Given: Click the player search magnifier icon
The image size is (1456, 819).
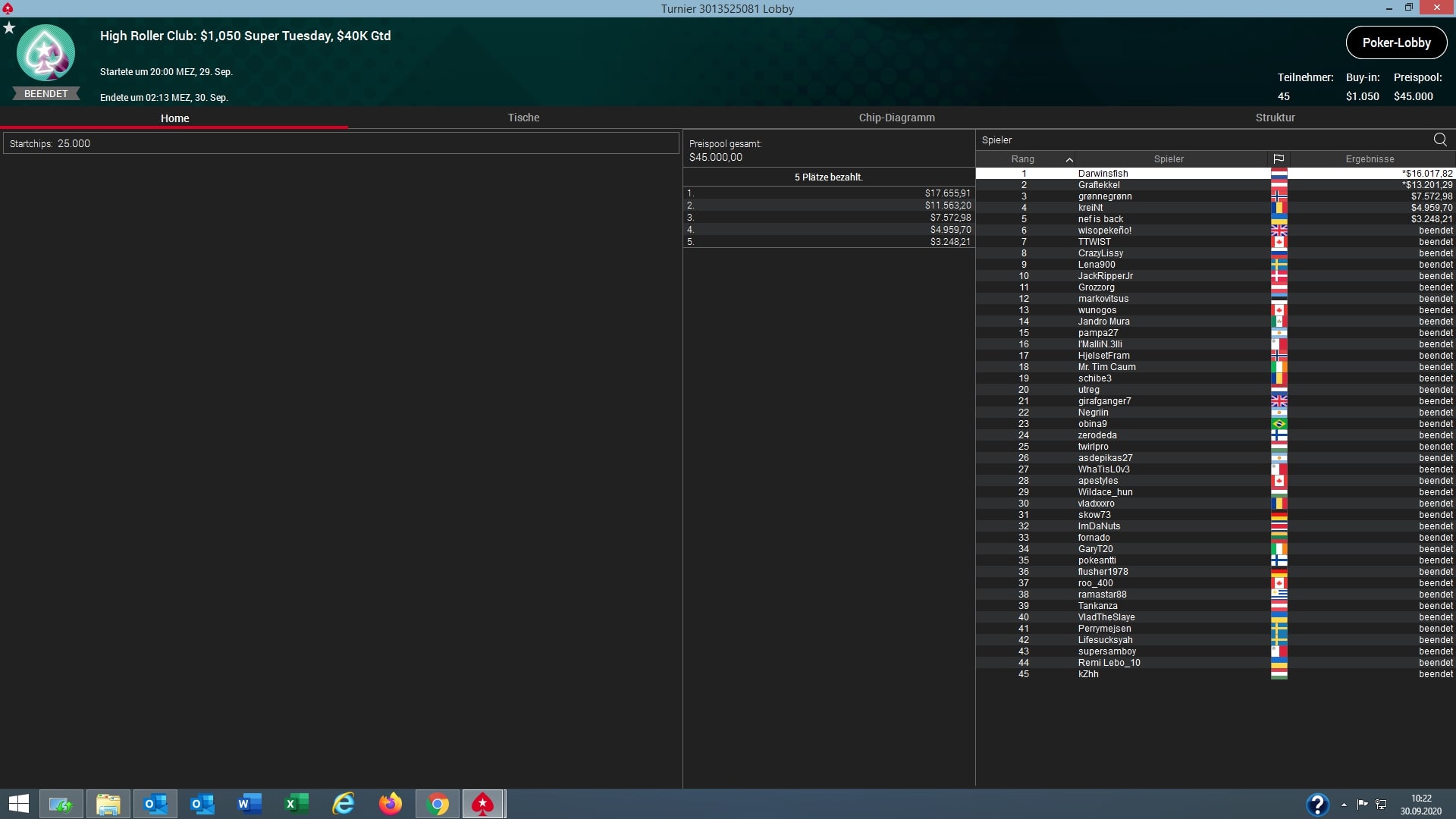Looking at the screenshot, I should (x=1439, y=140).
